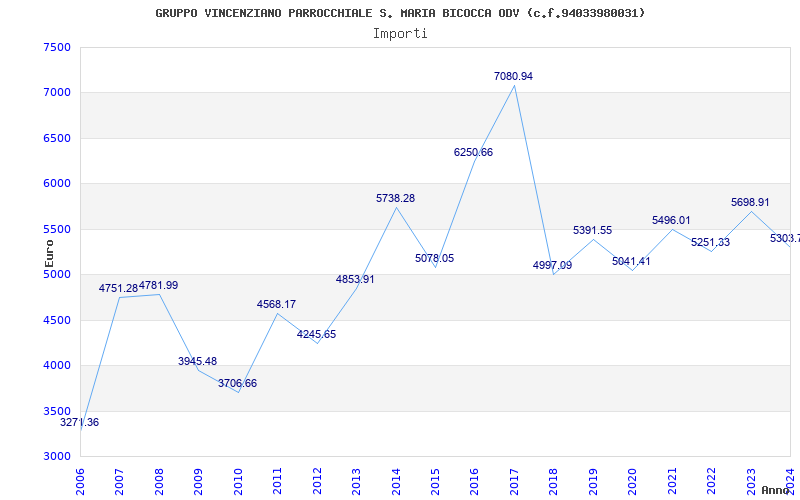Click the 2020 year label
The height and width of the screenshot is (500, 800).
point(633,482)
